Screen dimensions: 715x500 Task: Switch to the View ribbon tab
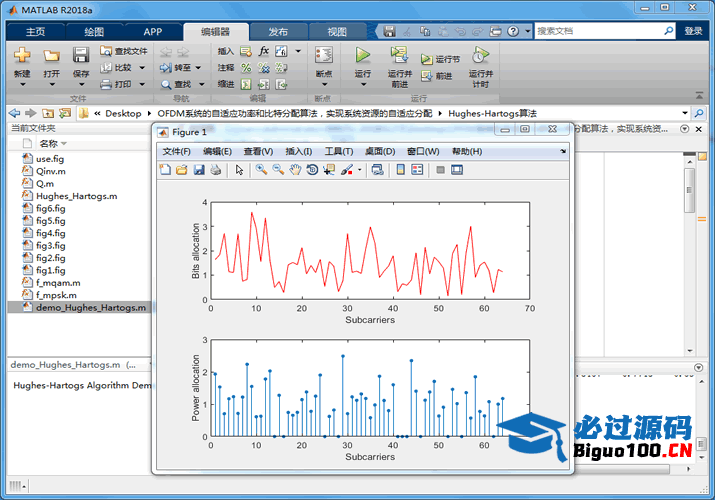(x=337, y=31)
